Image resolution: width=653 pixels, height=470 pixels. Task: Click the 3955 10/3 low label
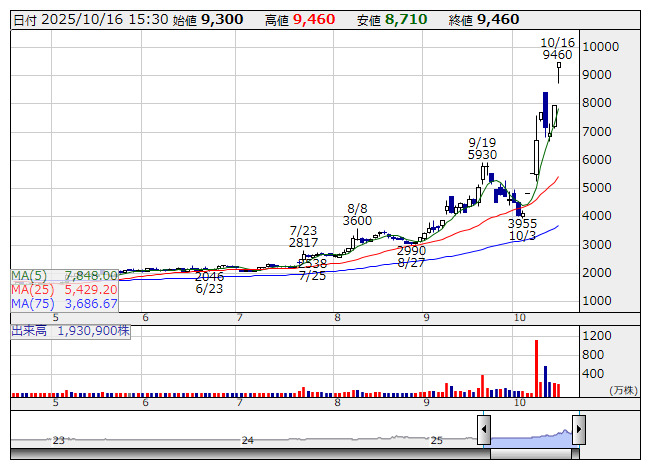click(x=522, y=229)
